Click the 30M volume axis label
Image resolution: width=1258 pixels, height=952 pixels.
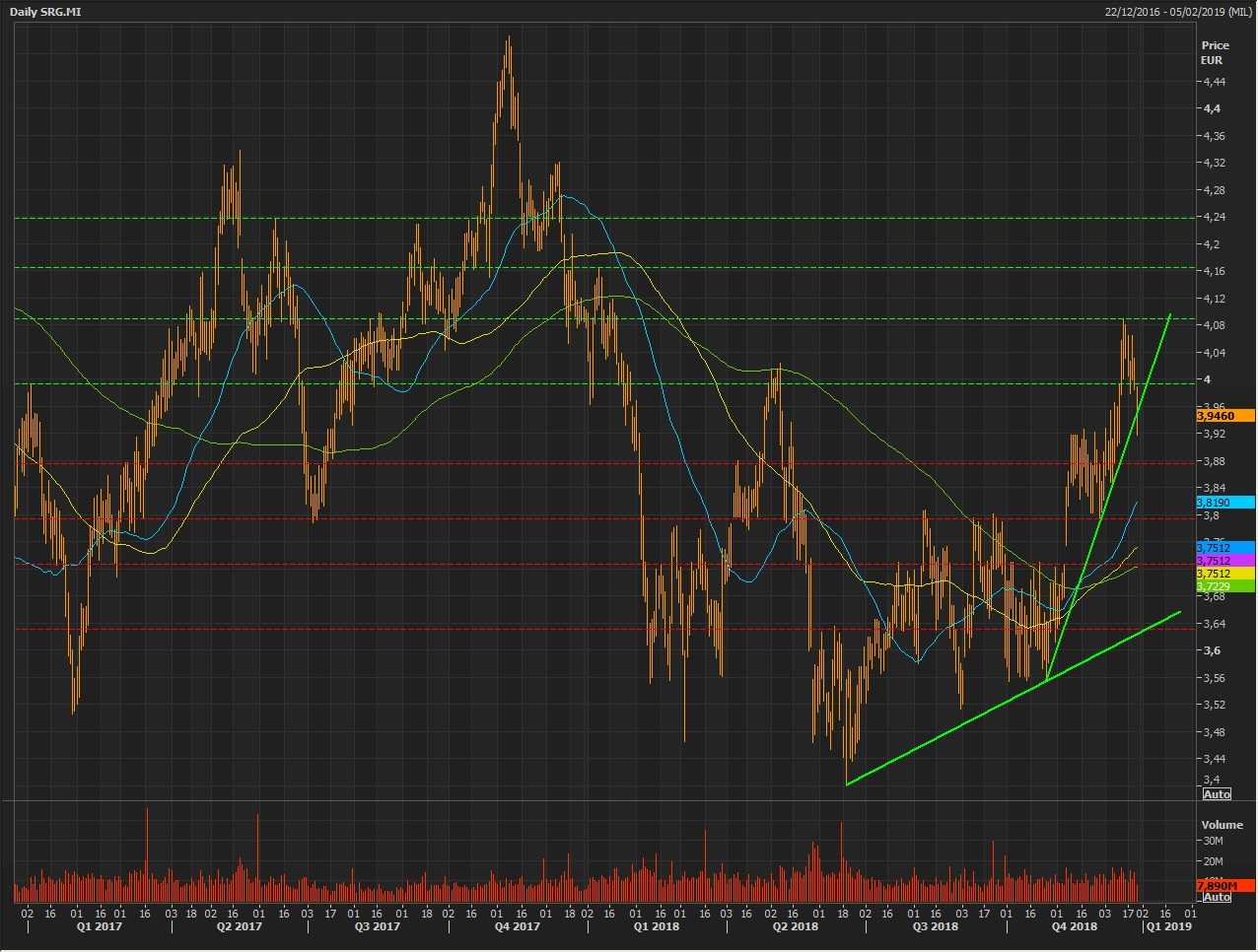coord(1213,841)
